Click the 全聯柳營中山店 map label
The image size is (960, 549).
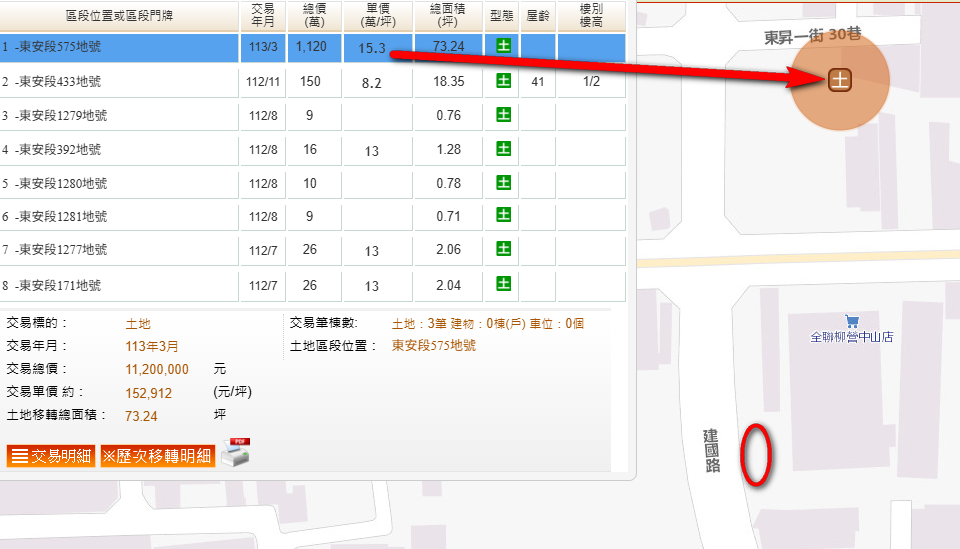point(852,337)
